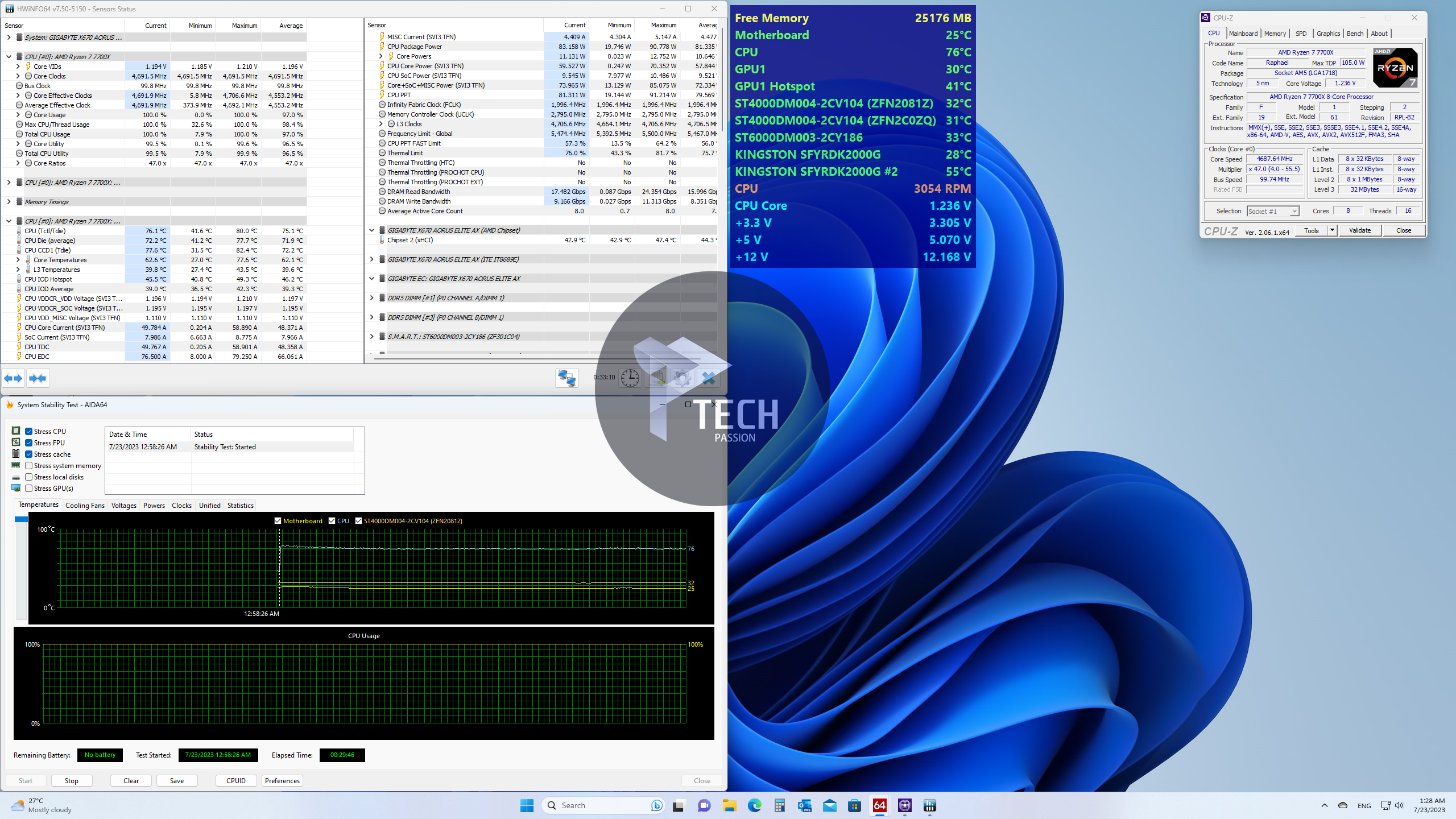Click the blue X close-sensors icon in HWiNFO
Viewport: 1456px width, 819px height.
(709, 378)
